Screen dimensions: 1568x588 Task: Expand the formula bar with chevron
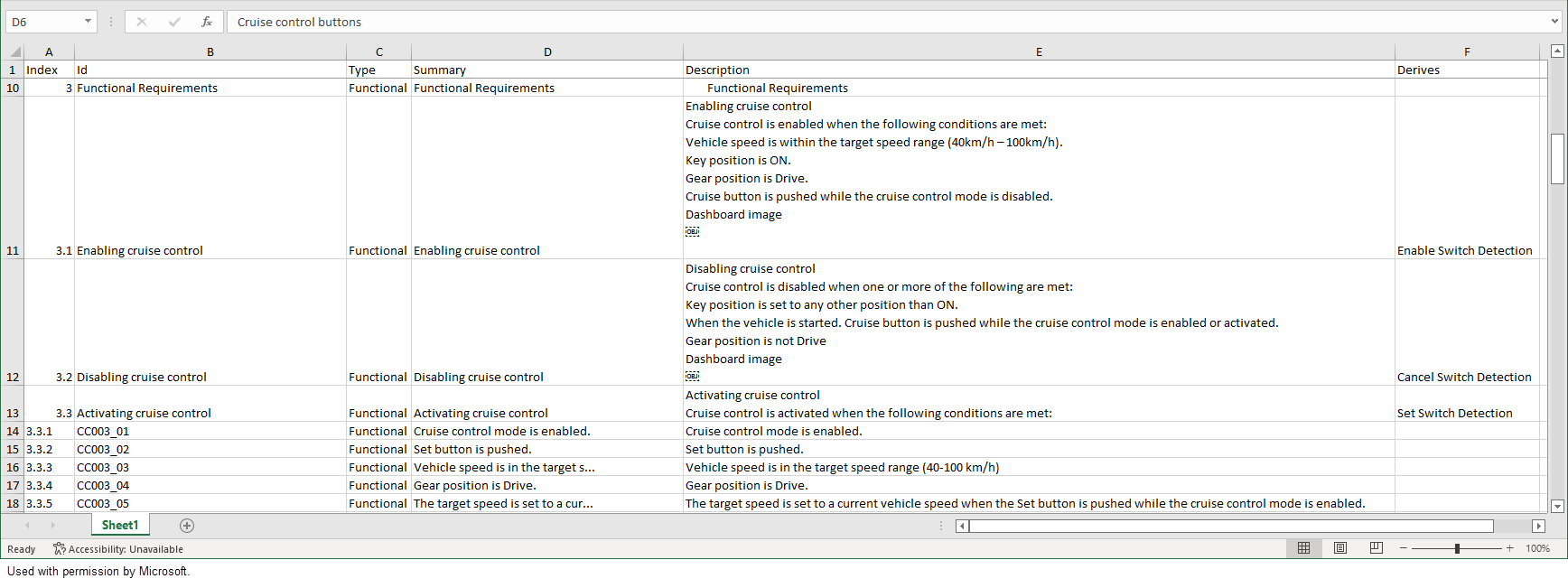coord(1554,22)
